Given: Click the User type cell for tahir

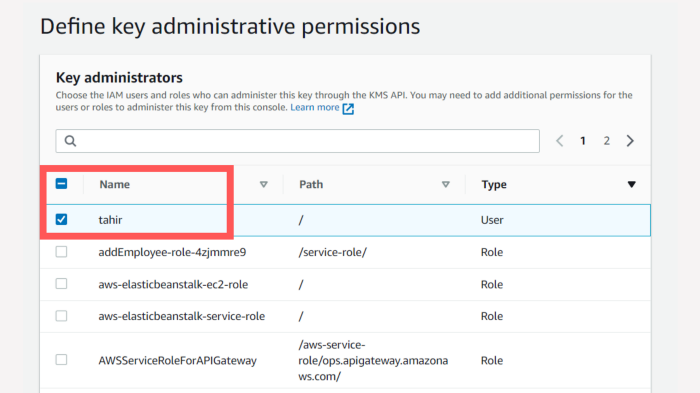Looking at the screenshot, I should (492, 220).
